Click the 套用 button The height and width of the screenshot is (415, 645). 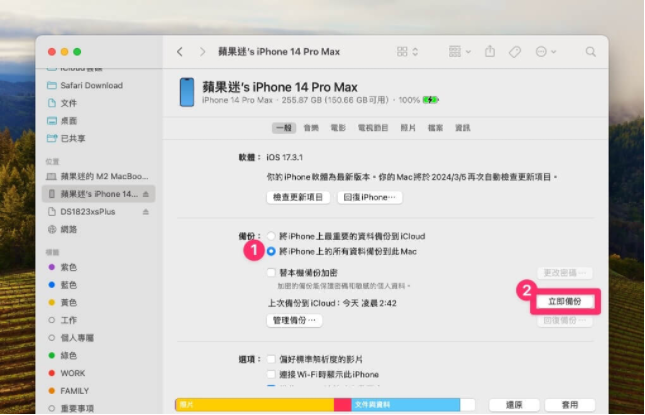point(570,405)
